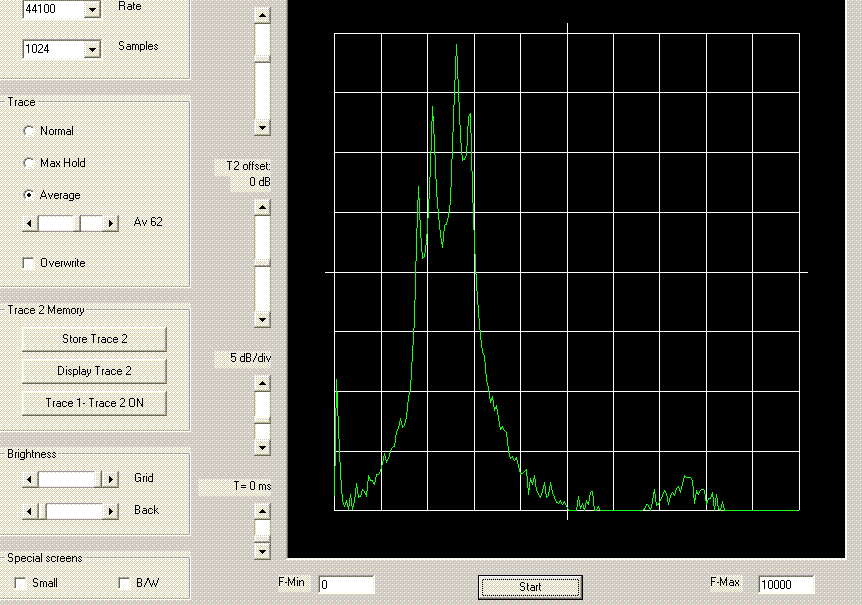
Task: Click the T= 0 ms readout
Action: (x=252, y=486)
